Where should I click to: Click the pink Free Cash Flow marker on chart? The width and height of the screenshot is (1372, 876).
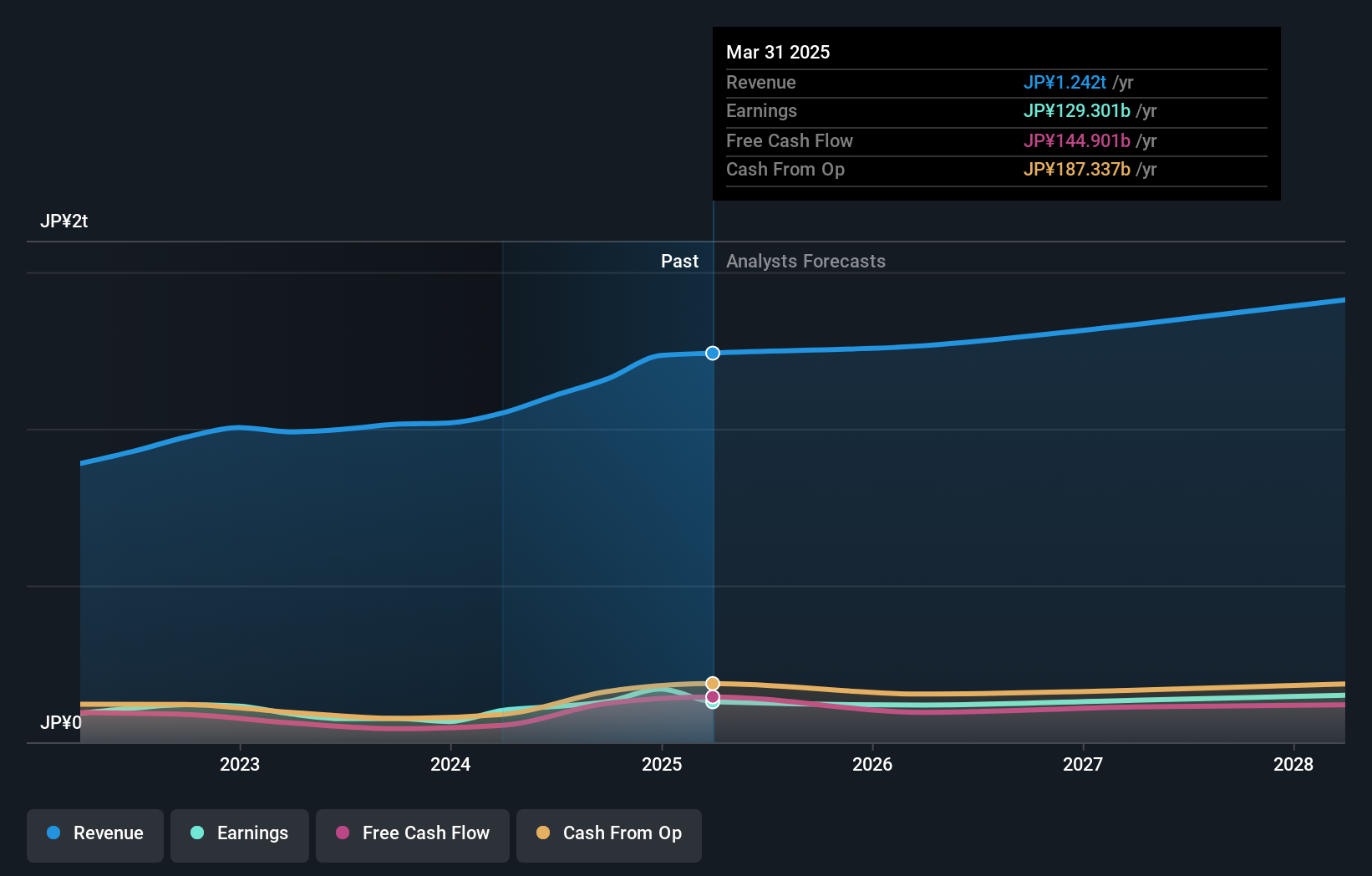coord(712,696)
